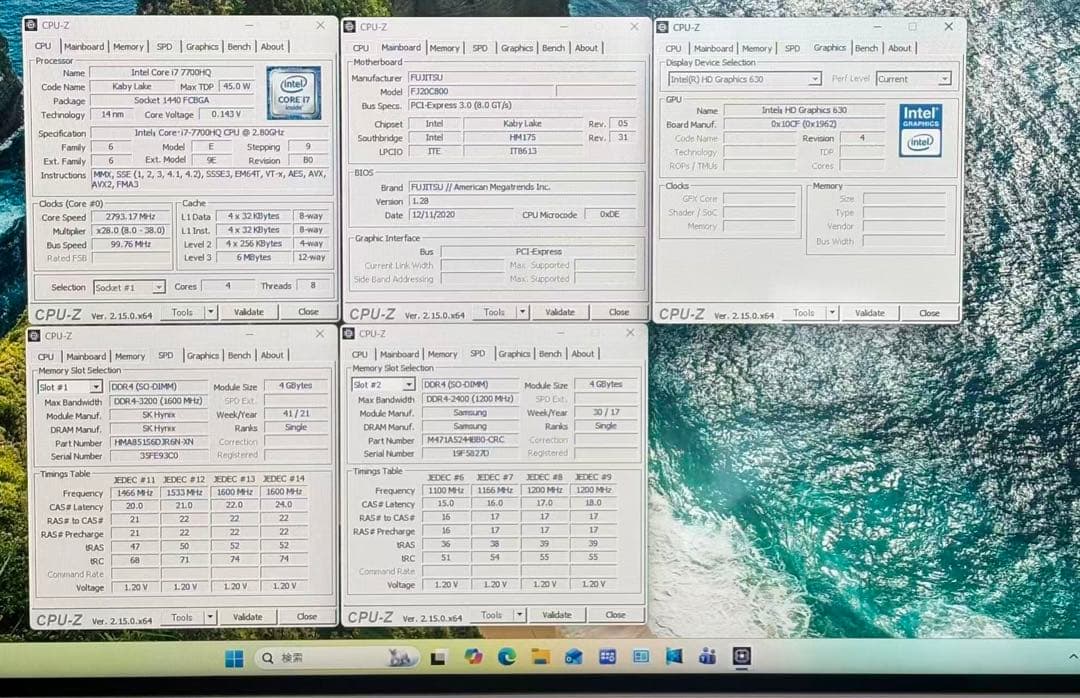
Task: Switch to Memory tab in the Processor window
Action: [128, 47]
